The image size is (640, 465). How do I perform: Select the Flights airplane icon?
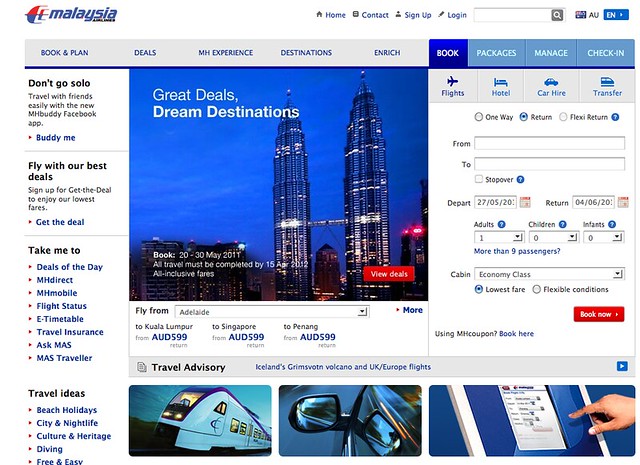point(452,81)
